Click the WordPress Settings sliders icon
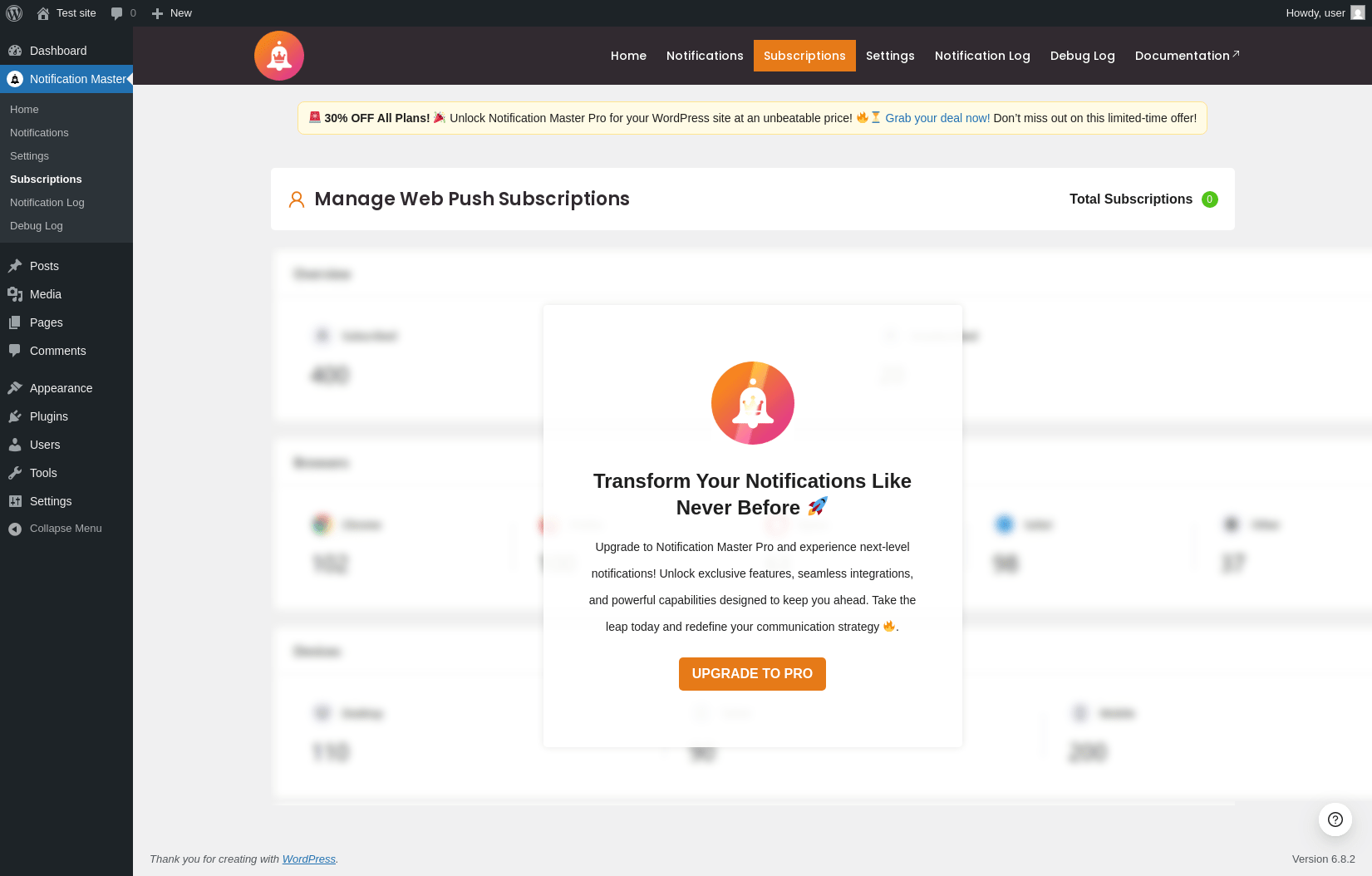 [x=15, y=501]
